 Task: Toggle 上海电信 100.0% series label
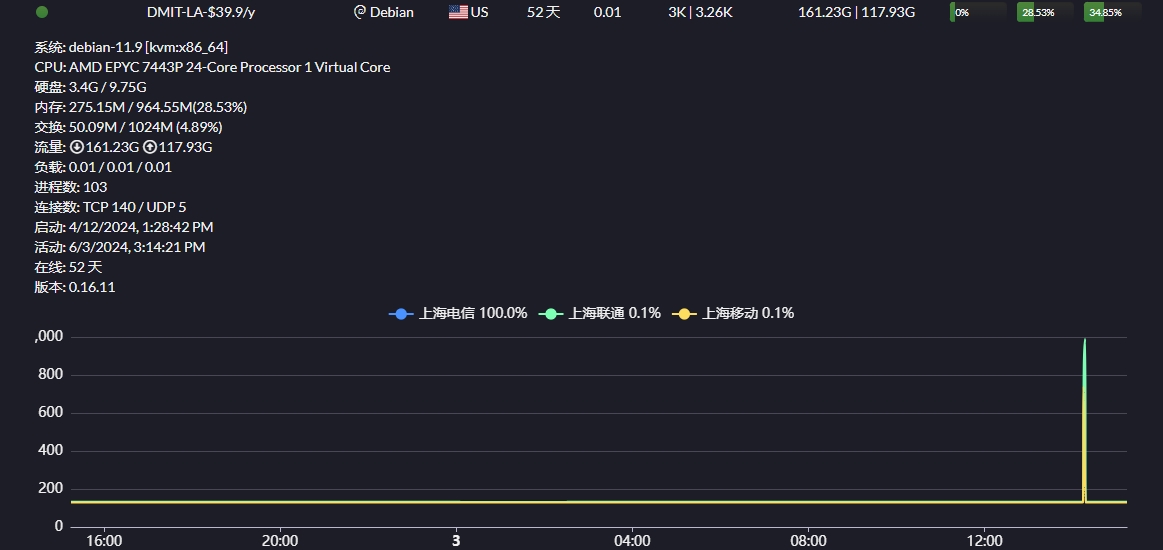(x=473, y=313)
